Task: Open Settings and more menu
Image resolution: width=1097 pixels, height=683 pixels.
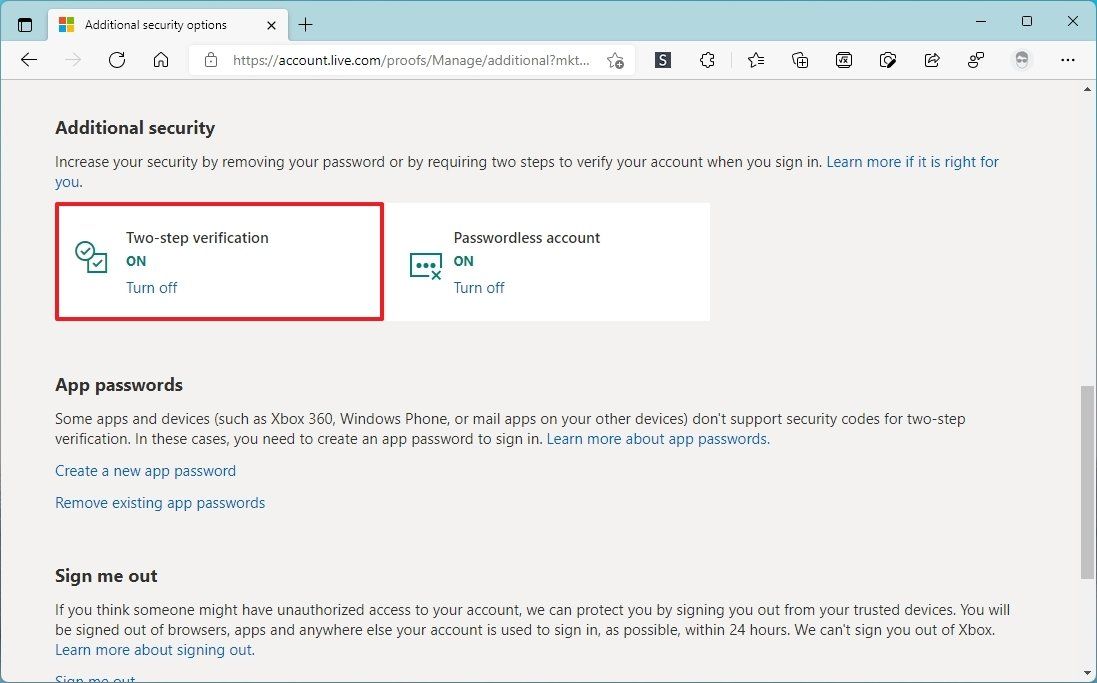Action: coord(1068,60)
